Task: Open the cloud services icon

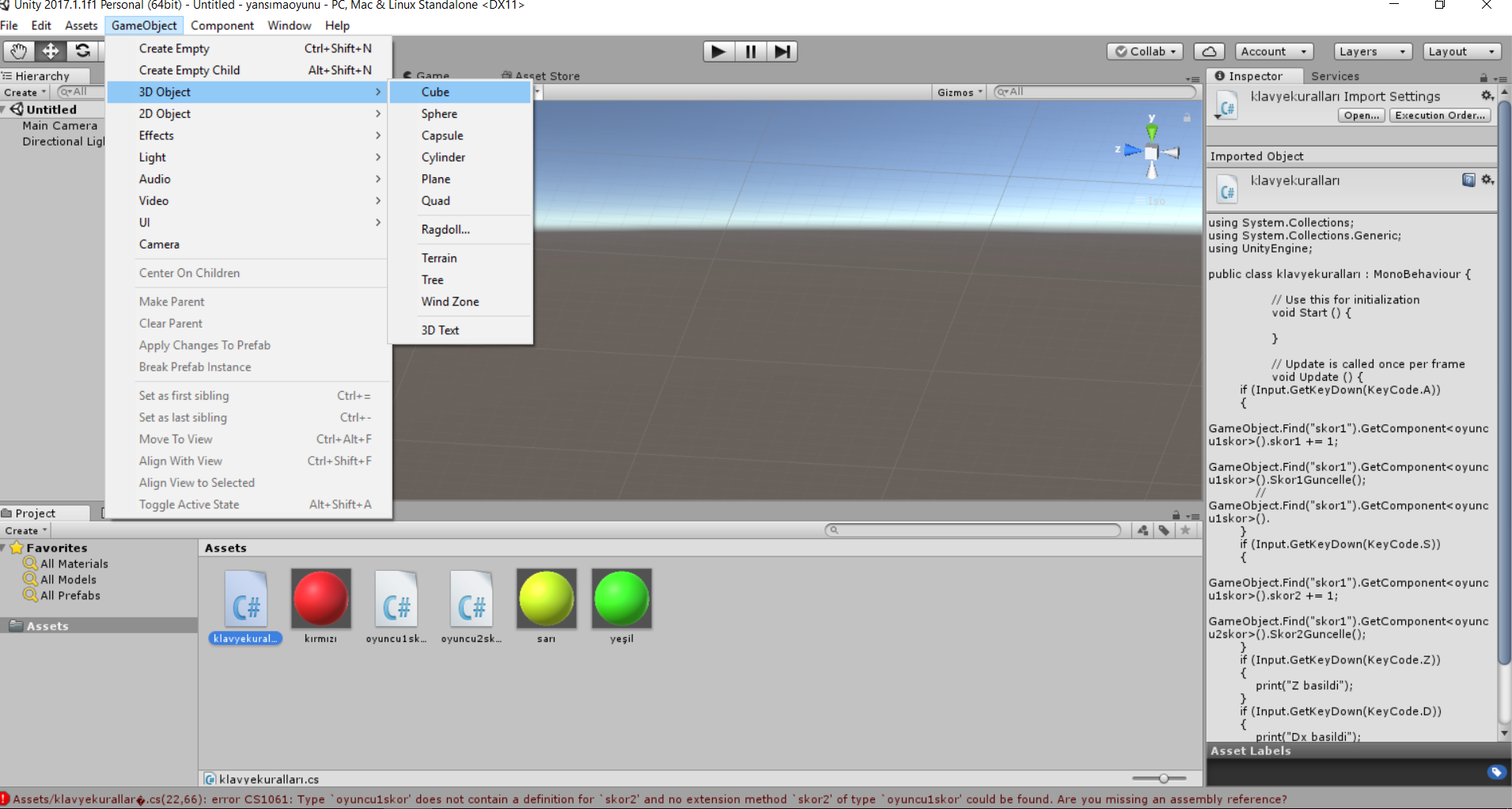Action: coord(1209,51)
